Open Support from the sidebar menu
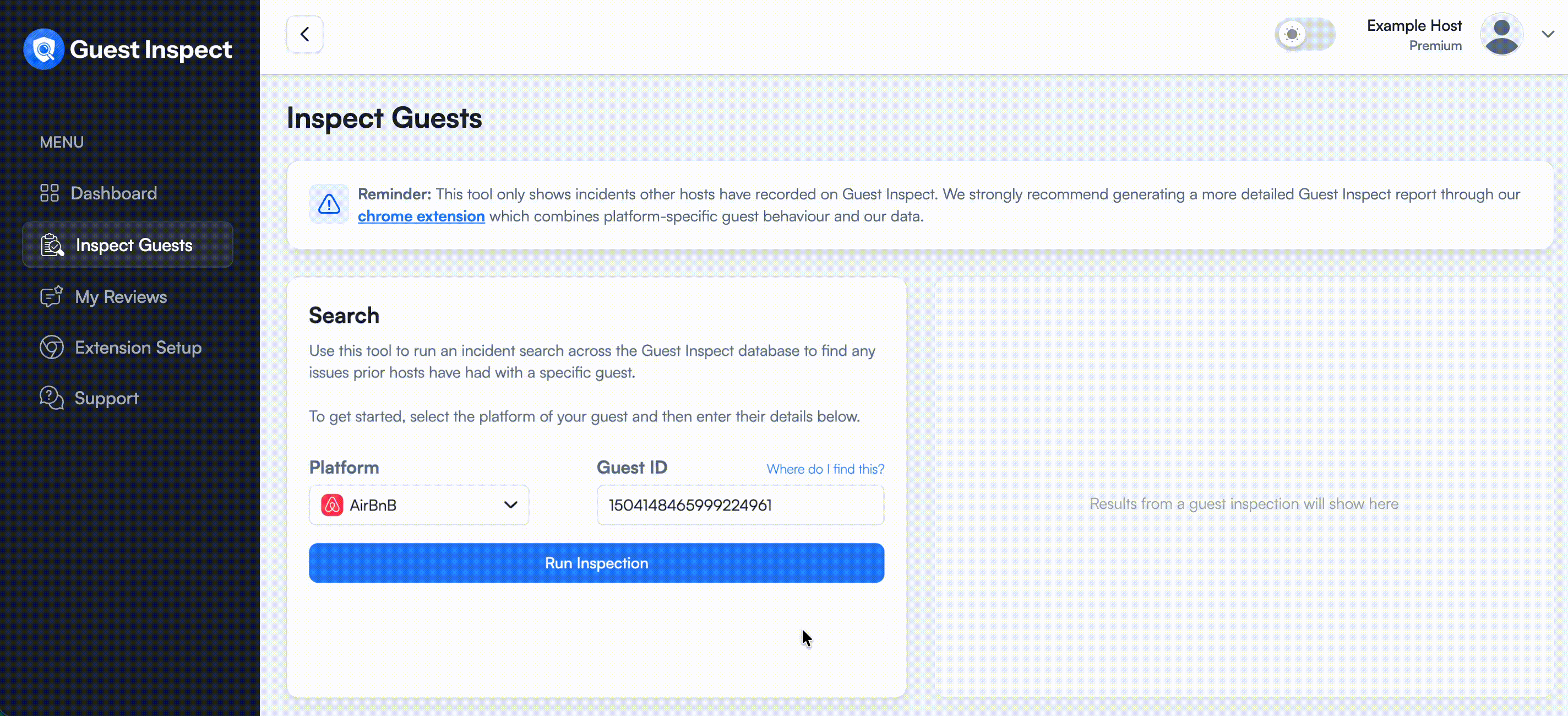Viewport: 1568px width, 716px height. tap(106, 398)
